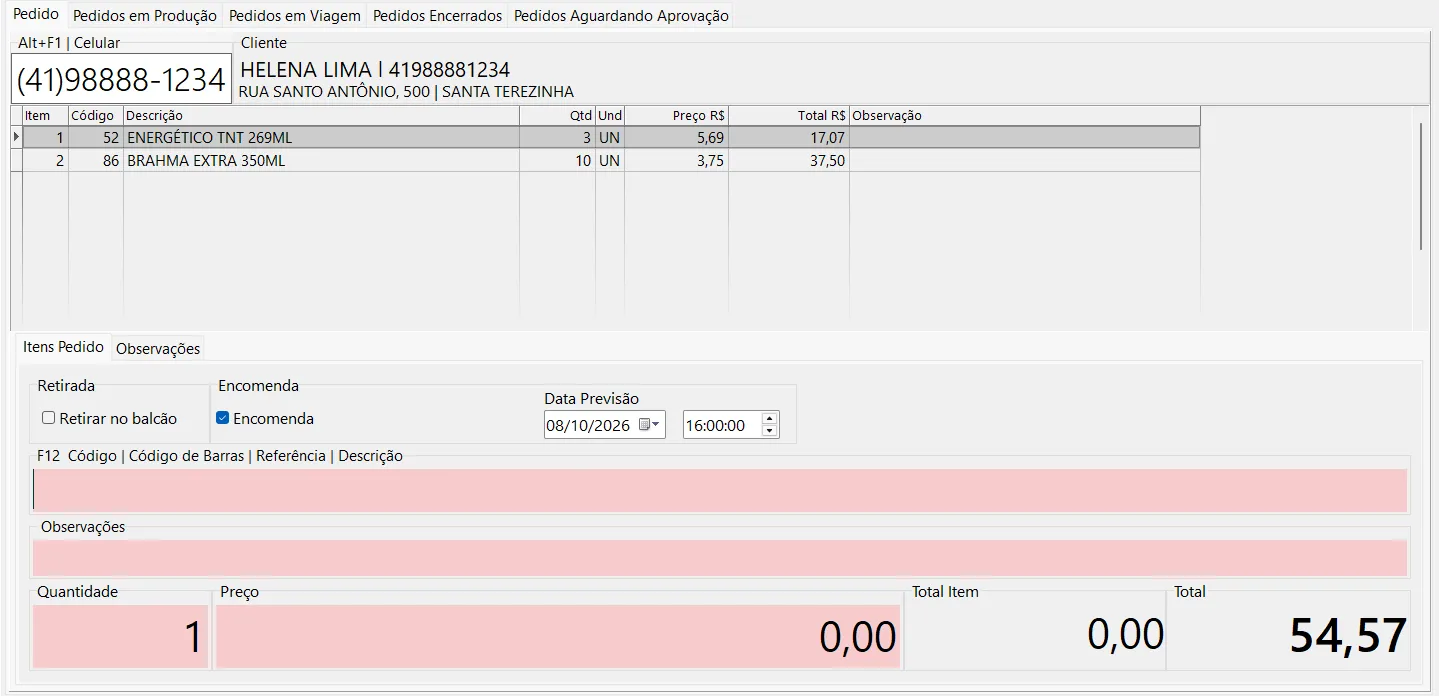1439x696 pixels.
Task: Go to Pedidos Encerrados tab
Action: (438, 16)
